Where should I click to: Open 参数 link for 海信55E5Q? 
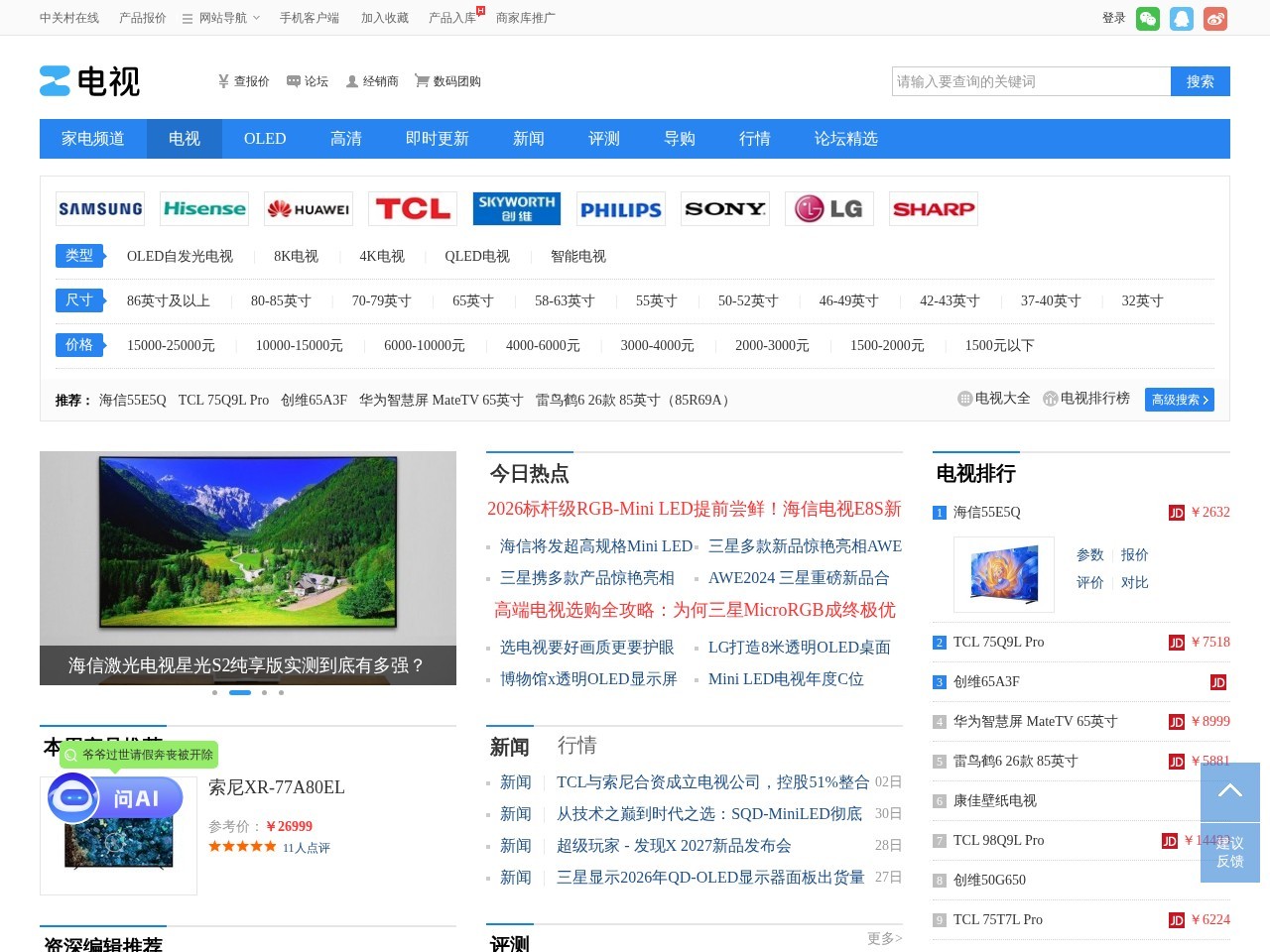point(1090,554)
